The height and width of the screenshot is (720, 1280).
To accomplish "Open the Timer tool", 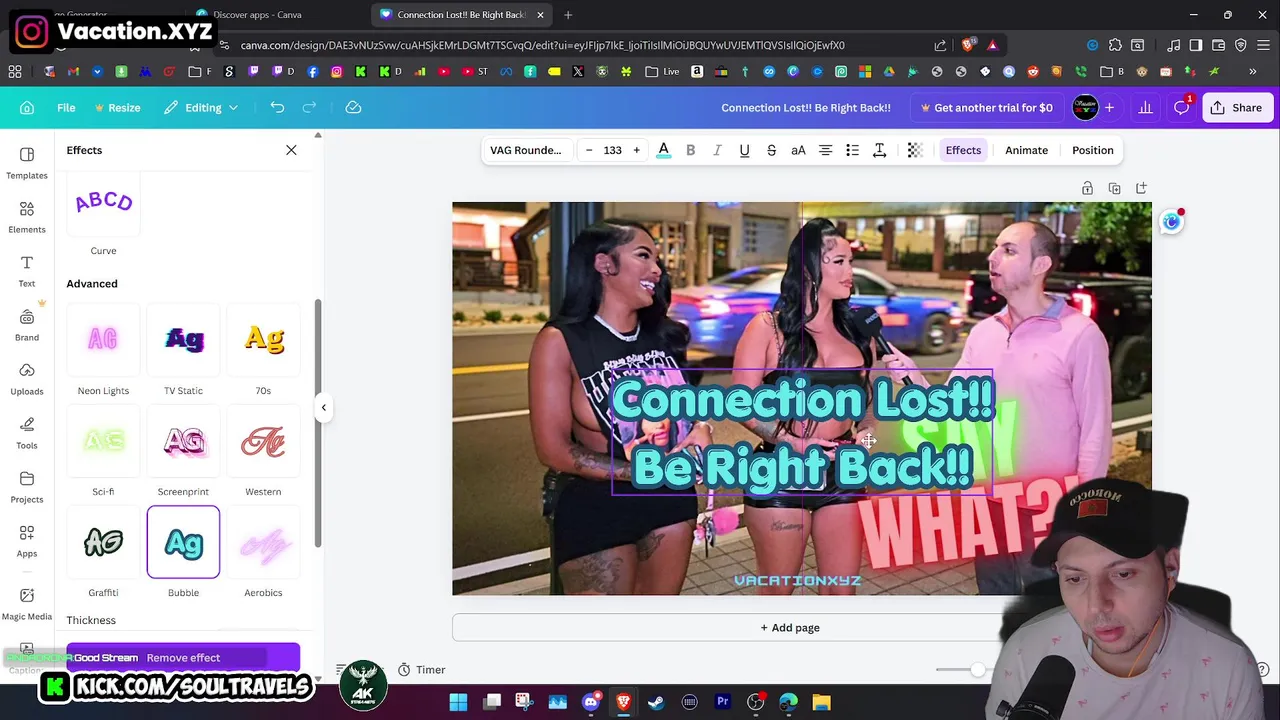I will click(x=421, y=669).
